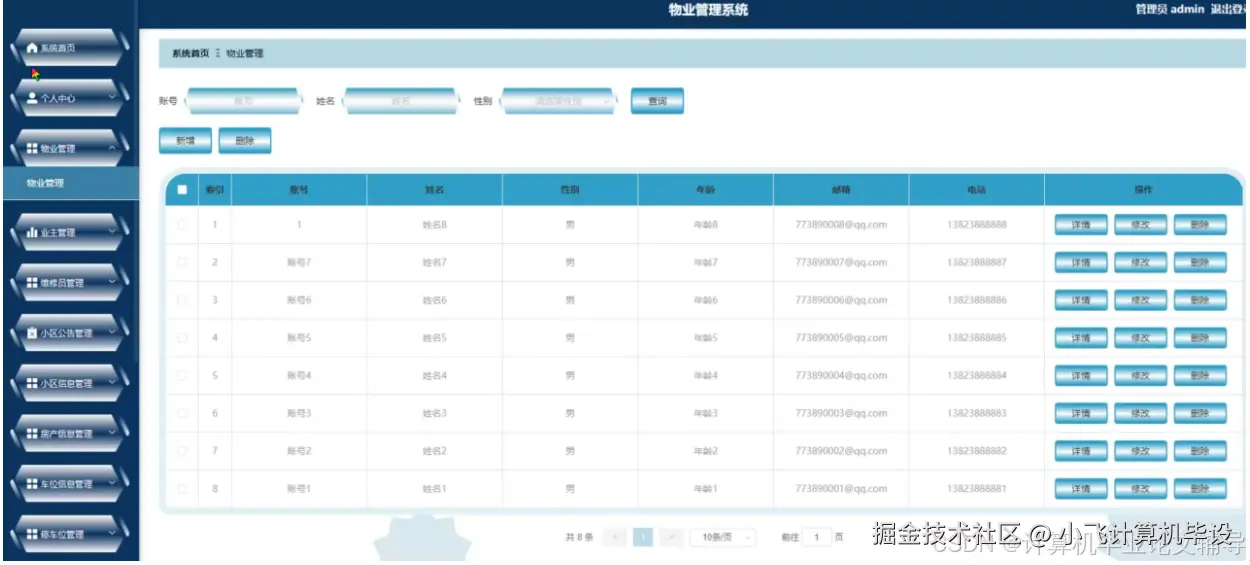This screenshot has height=565, width=1250.
Task: Click the batch 删除 button above the table
Action: click(245, 141)
